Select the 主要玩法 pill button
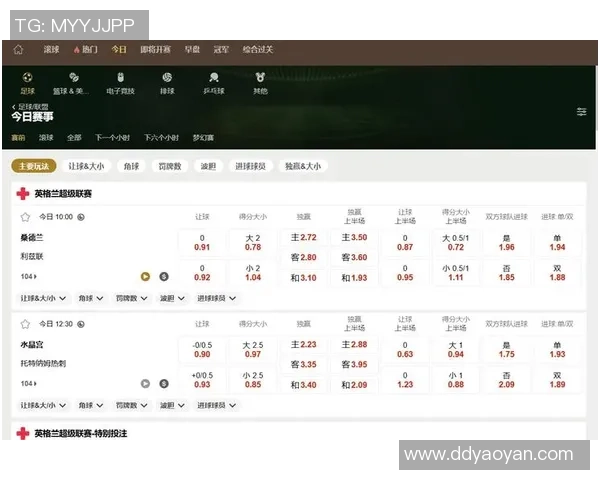The width and height of the screenshot is (600, 480). [x=34, y=166]
